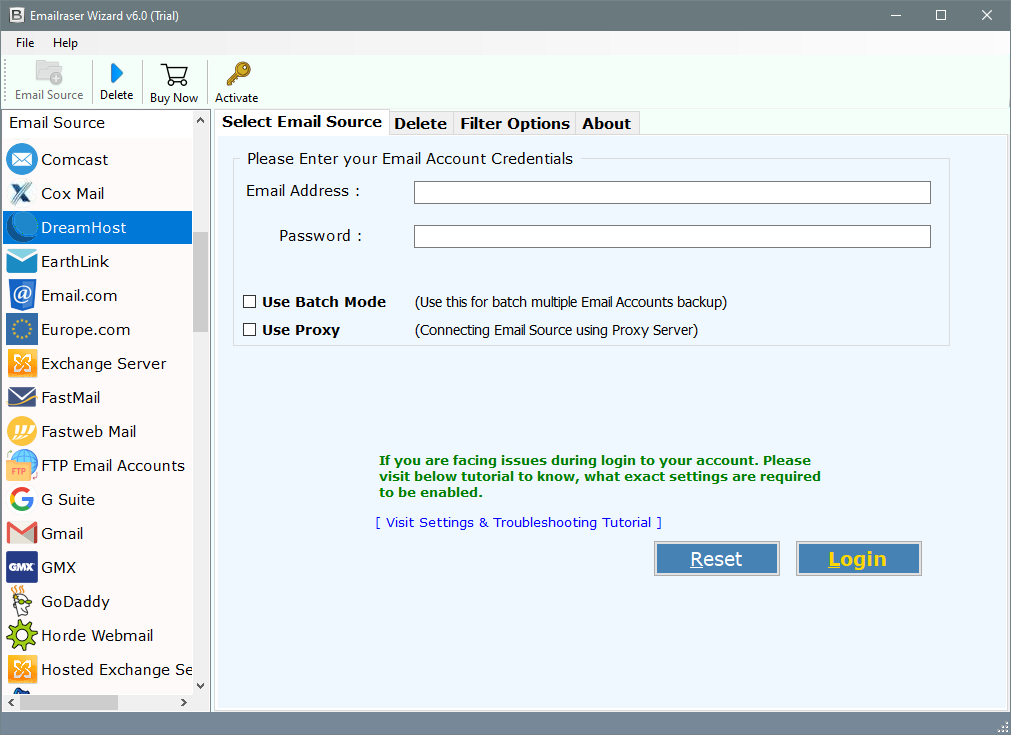Select the G Suite Google icon
This screenshot has height=735, width=1011.
[x=22, y=499]
